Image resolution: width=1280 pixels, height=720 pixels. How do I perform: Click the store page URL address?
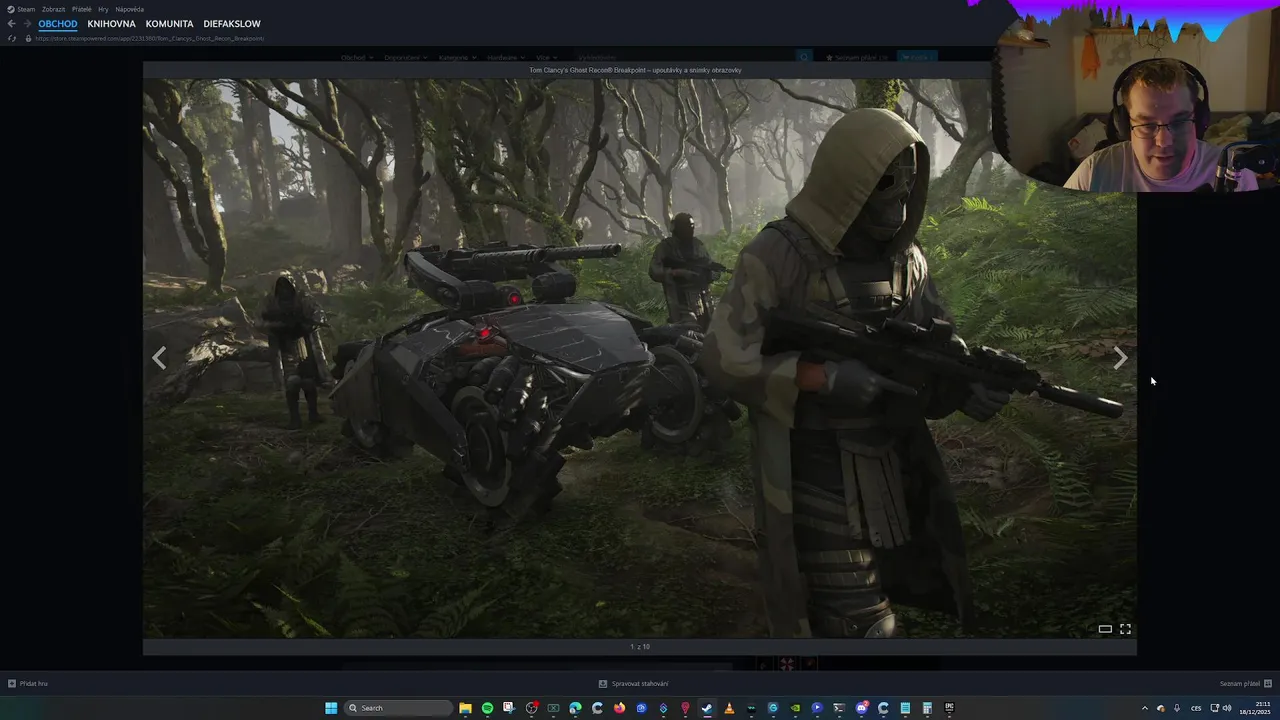(x=150, y=38)
